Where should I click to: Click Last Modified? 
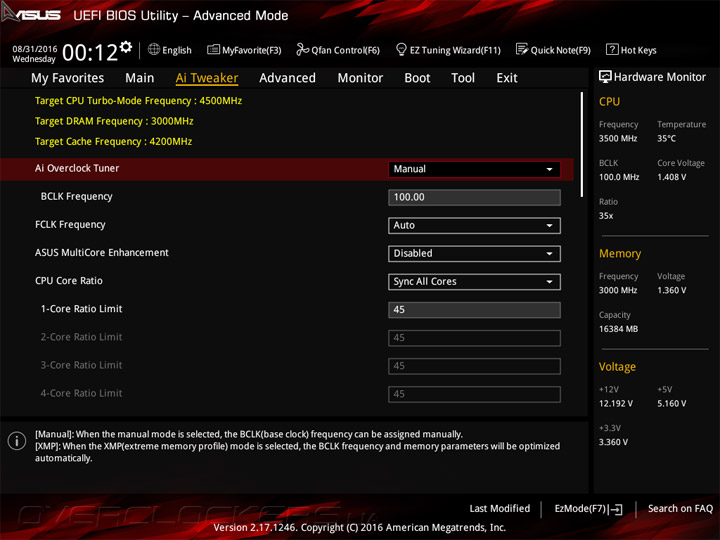tap(500, 508)
